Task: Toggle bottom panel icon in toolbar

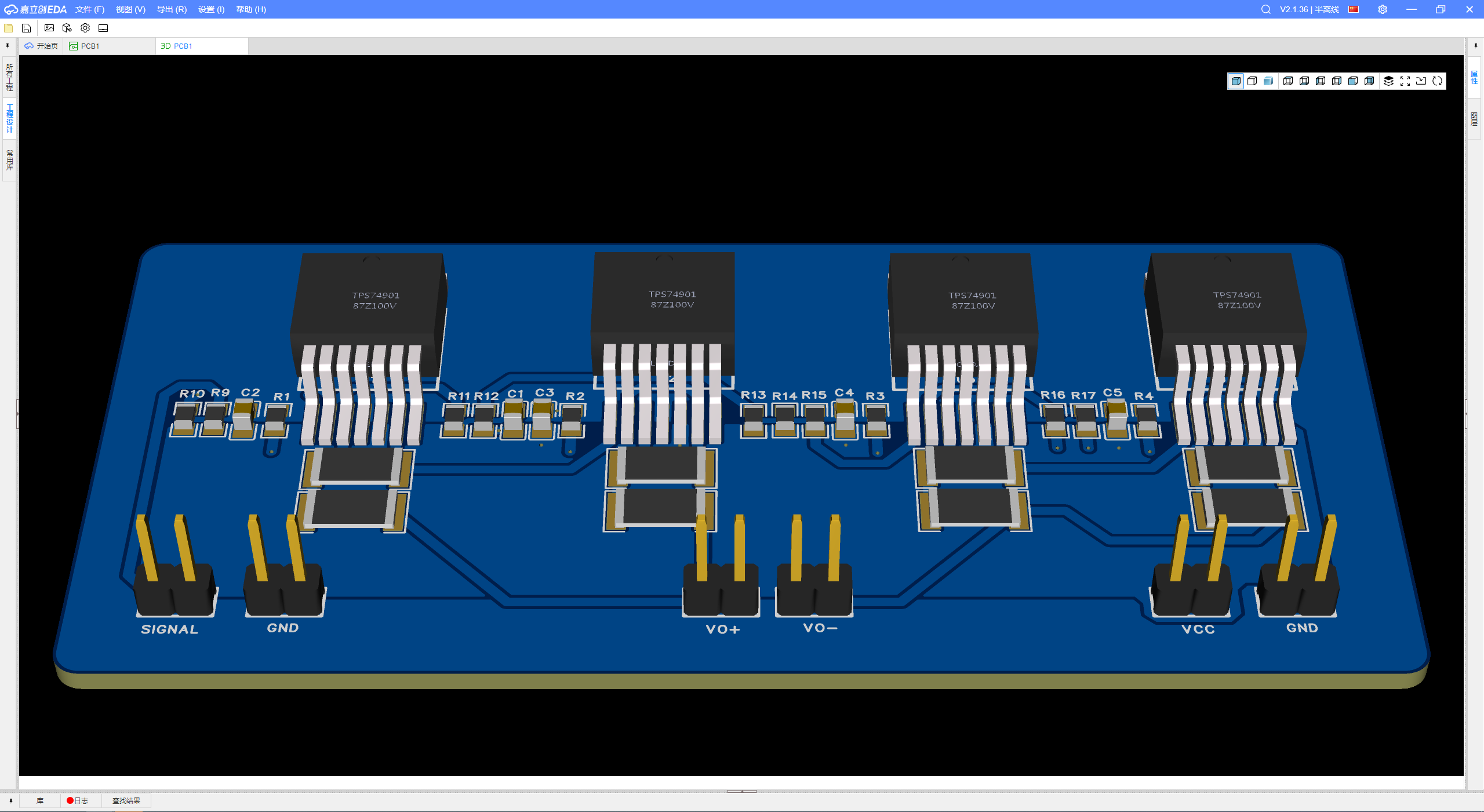Action: tap(103, 28)
